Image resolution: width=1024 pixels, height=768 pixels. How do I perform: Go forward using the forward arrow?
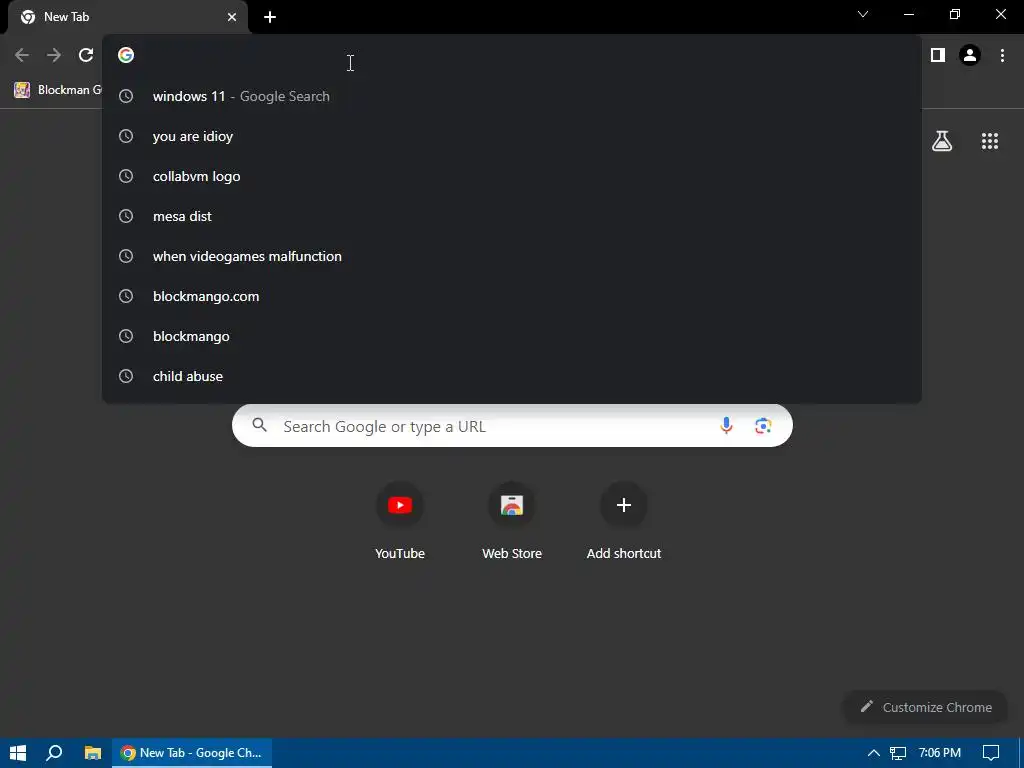click(54, 56)
